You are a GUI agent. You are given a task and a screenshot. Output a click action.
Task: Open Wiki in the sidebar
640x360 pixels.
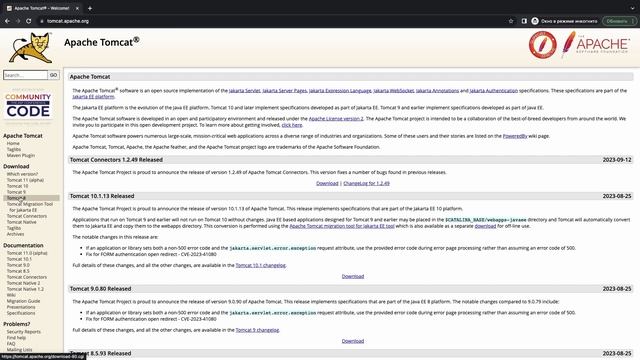pyautogui.click(x=11, y=295)
